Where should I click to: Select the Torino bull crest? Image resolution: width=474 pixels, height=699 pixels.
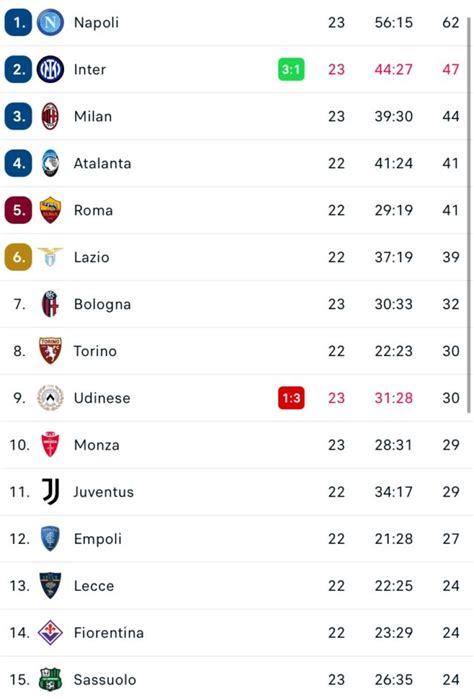pyautogui.click(x=50, y=351)
